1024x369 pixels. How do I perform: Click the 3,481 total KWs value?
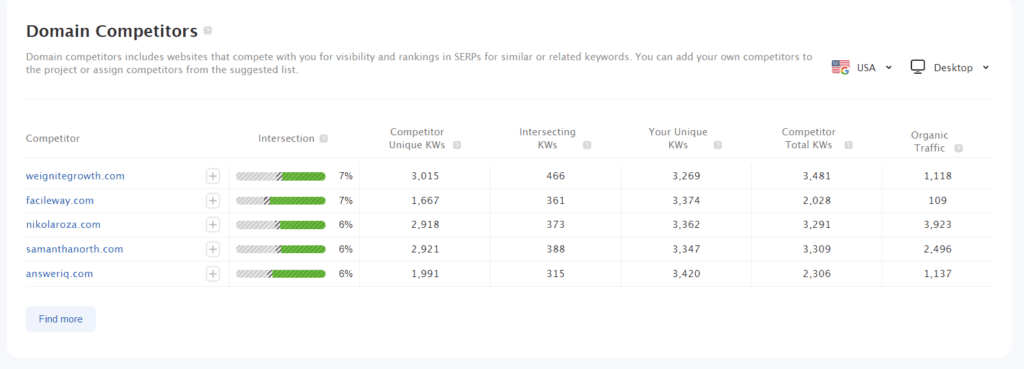817,176
